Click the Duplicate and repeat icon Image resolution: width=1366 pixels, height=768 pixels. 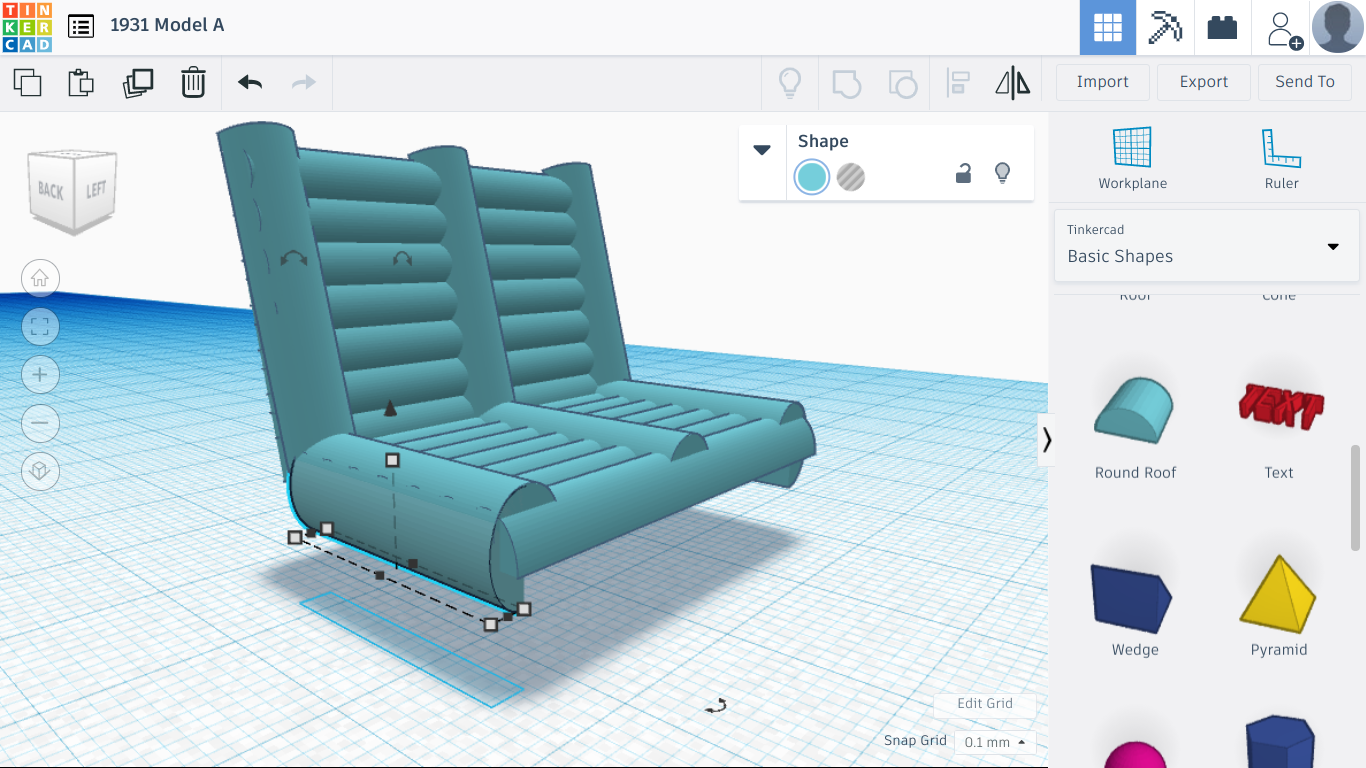click(x=138, y=82)
